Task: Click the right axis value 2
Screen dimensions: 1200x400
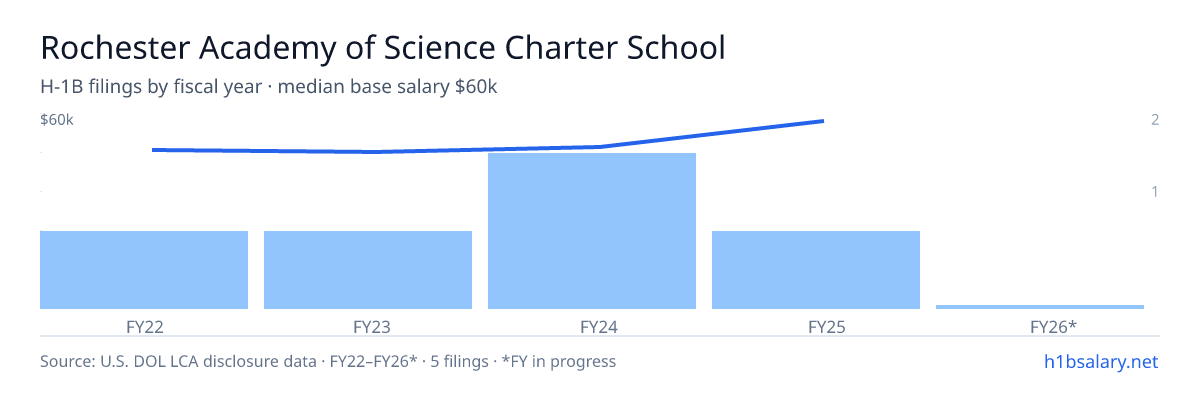Action: coord(1155,120)
